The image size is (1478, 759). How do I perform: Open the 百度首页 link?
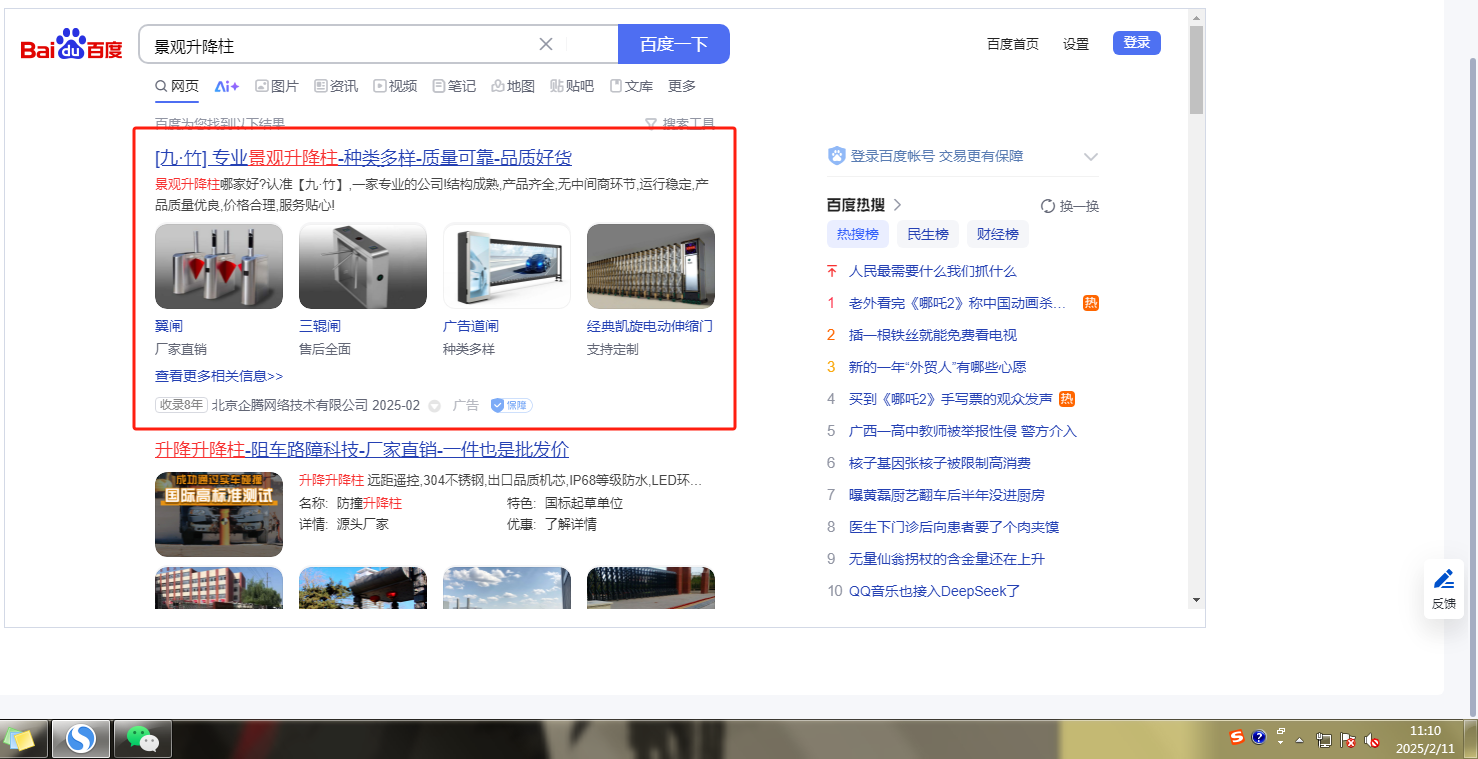(1013, 44)
